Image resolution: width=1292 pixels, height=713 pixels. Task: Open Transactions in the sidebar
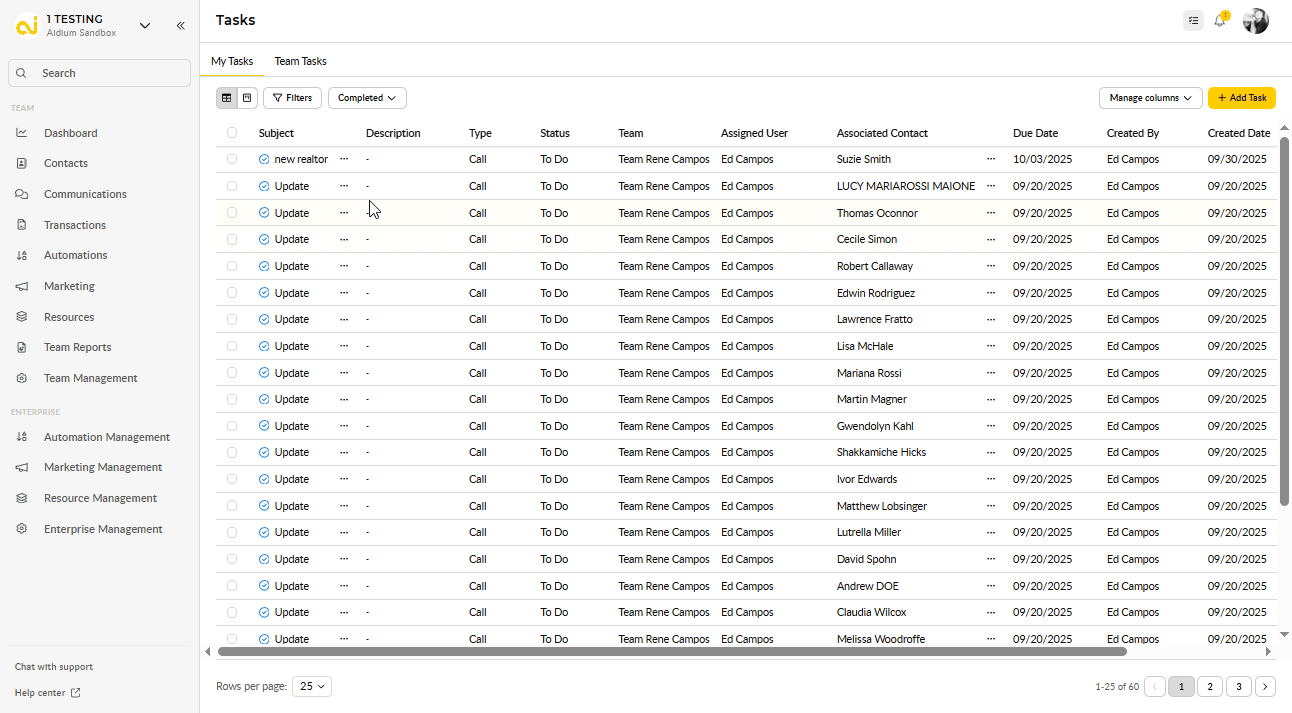pos(75,225)
